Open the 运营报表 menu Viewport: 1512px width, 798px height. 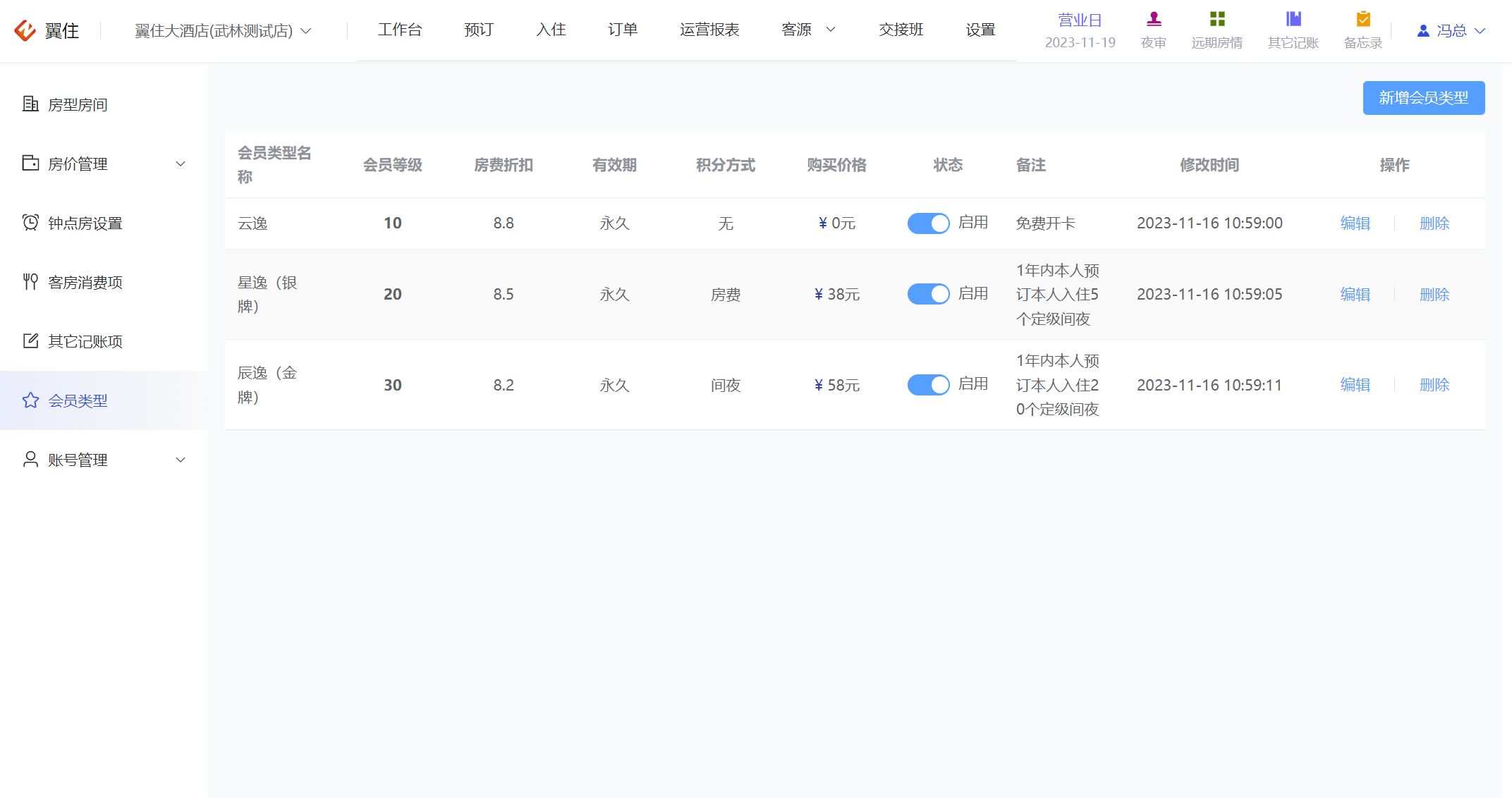coord(709,30)
